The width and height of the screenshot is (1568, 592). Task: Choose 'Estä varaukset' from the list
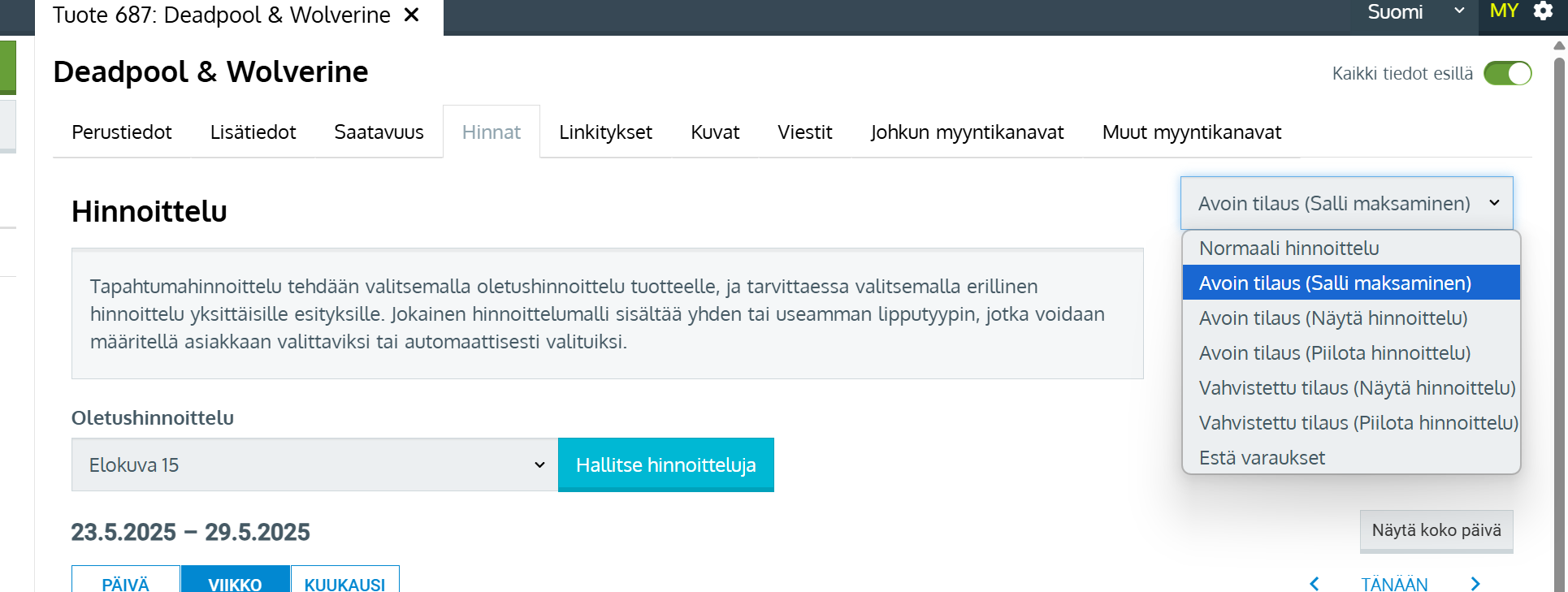[x=1262, y=457]
